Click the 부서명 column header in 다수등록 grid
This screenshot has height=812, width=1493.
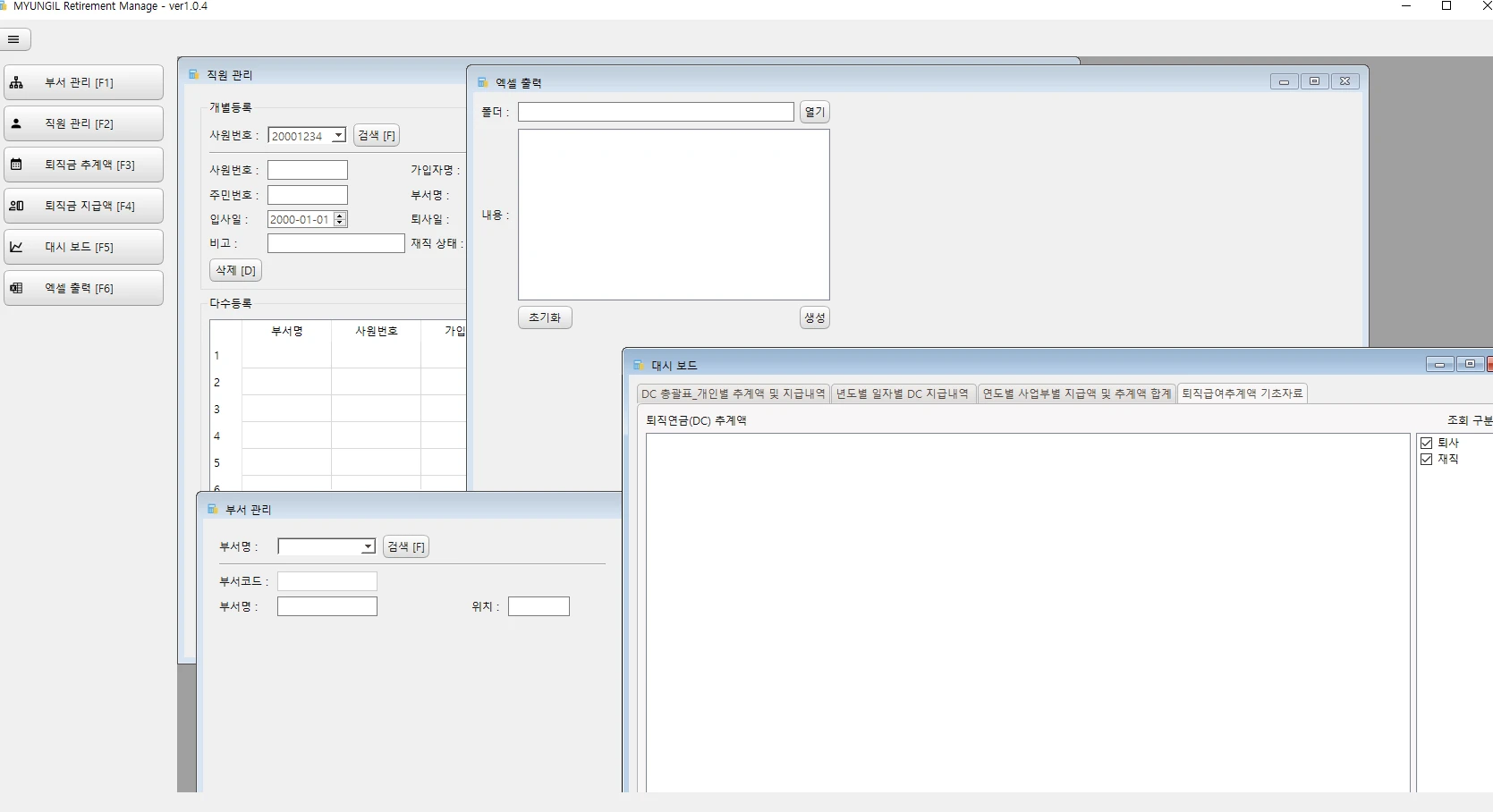pyautogui.click(x=287, y=331)
